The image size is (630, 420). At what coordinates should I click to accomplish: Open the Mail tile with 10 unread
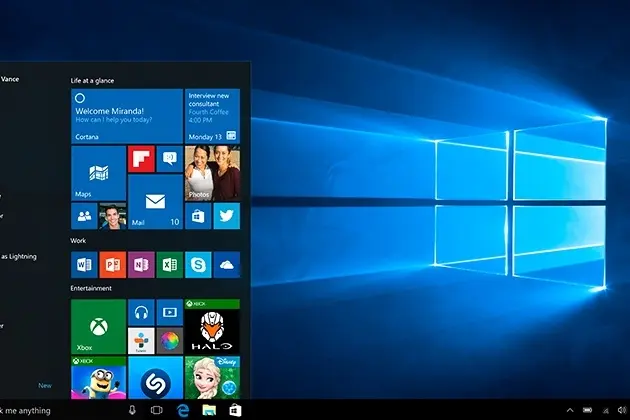155,202
